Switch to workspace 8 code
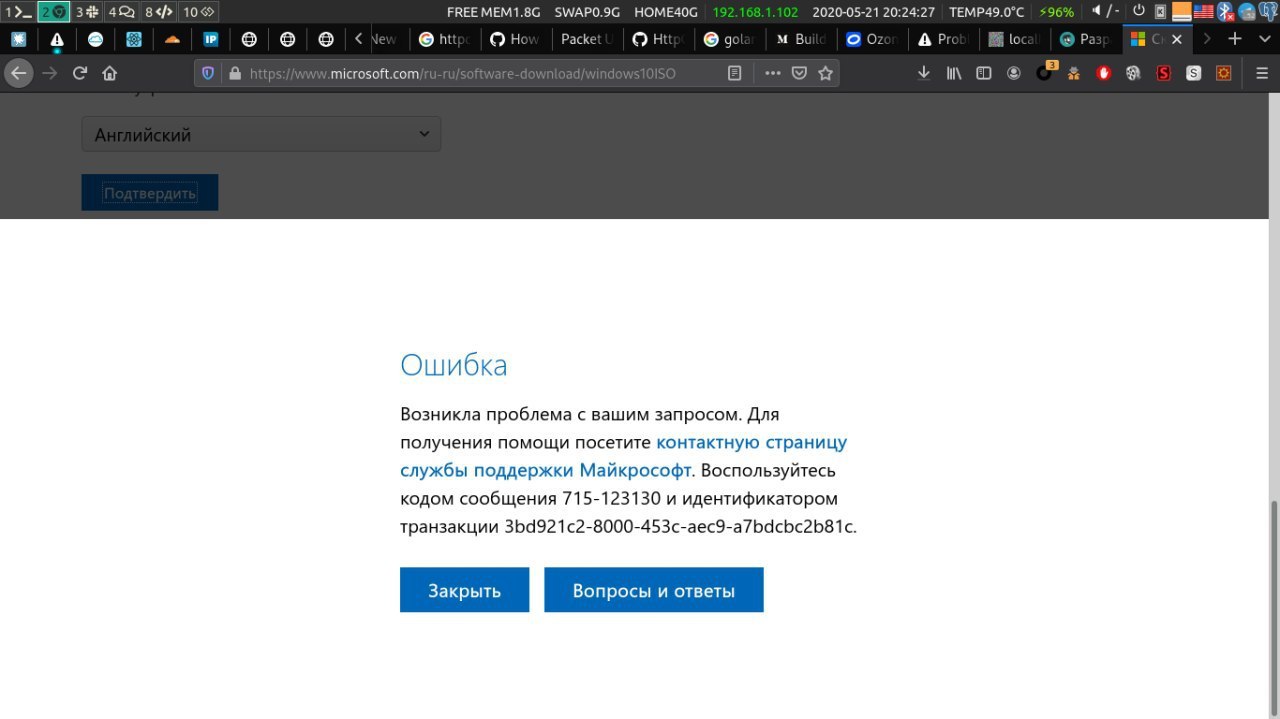Screen dimensions: 1280x719 159,12
